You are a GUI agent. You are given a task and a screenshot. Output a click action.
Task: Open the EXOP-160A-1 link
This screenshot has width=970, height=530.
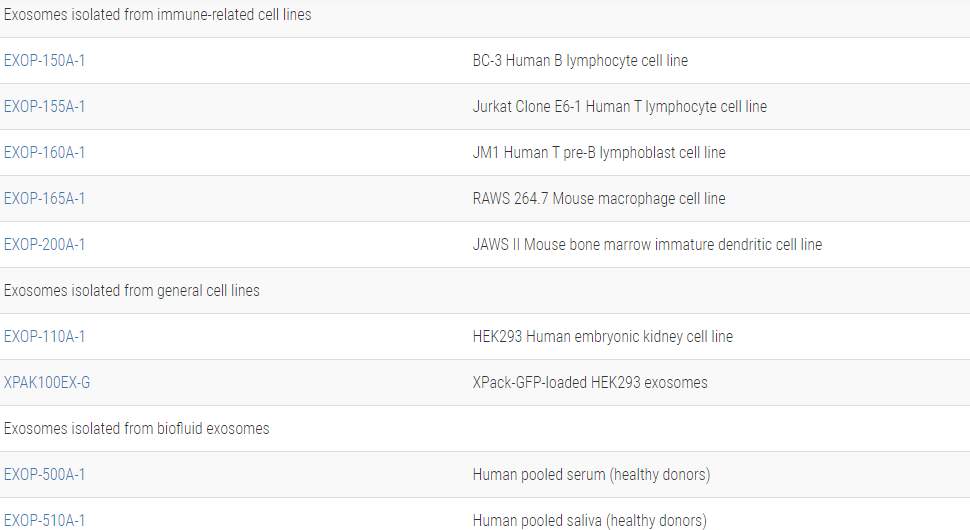[x=45, y=153]
